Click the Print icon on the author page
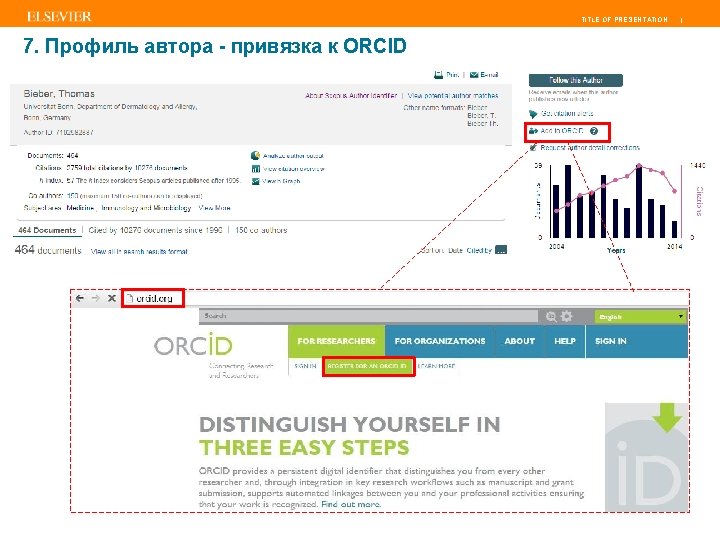Viewport: 720px width, 540px height. point(439,74)
